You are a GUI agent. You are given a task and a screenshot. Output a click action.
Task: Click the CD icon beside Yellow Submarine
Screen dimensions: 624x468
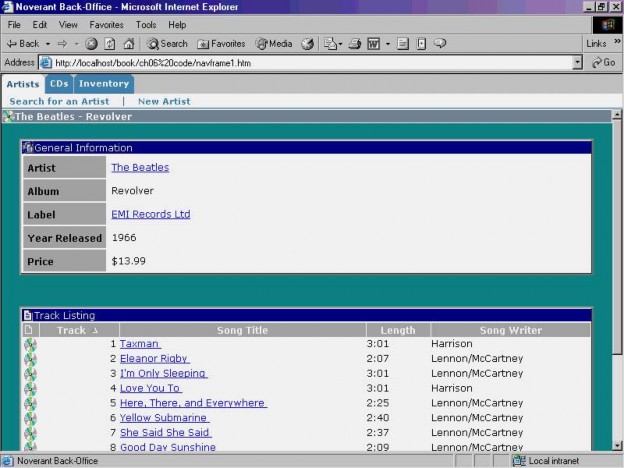[x=30, y=418]
